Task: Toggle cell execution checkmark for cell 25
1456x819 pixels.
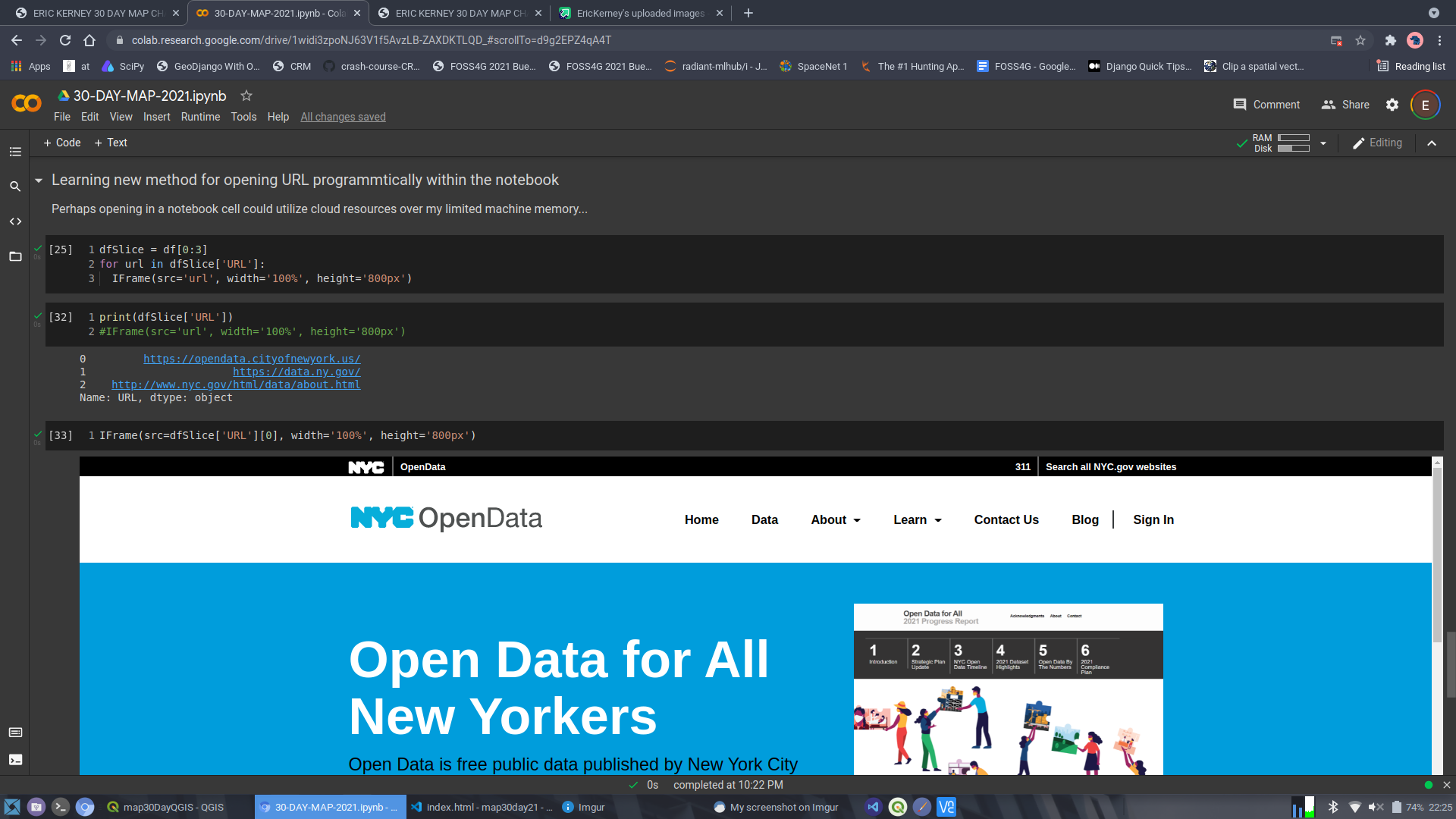Action: (38, 248)
